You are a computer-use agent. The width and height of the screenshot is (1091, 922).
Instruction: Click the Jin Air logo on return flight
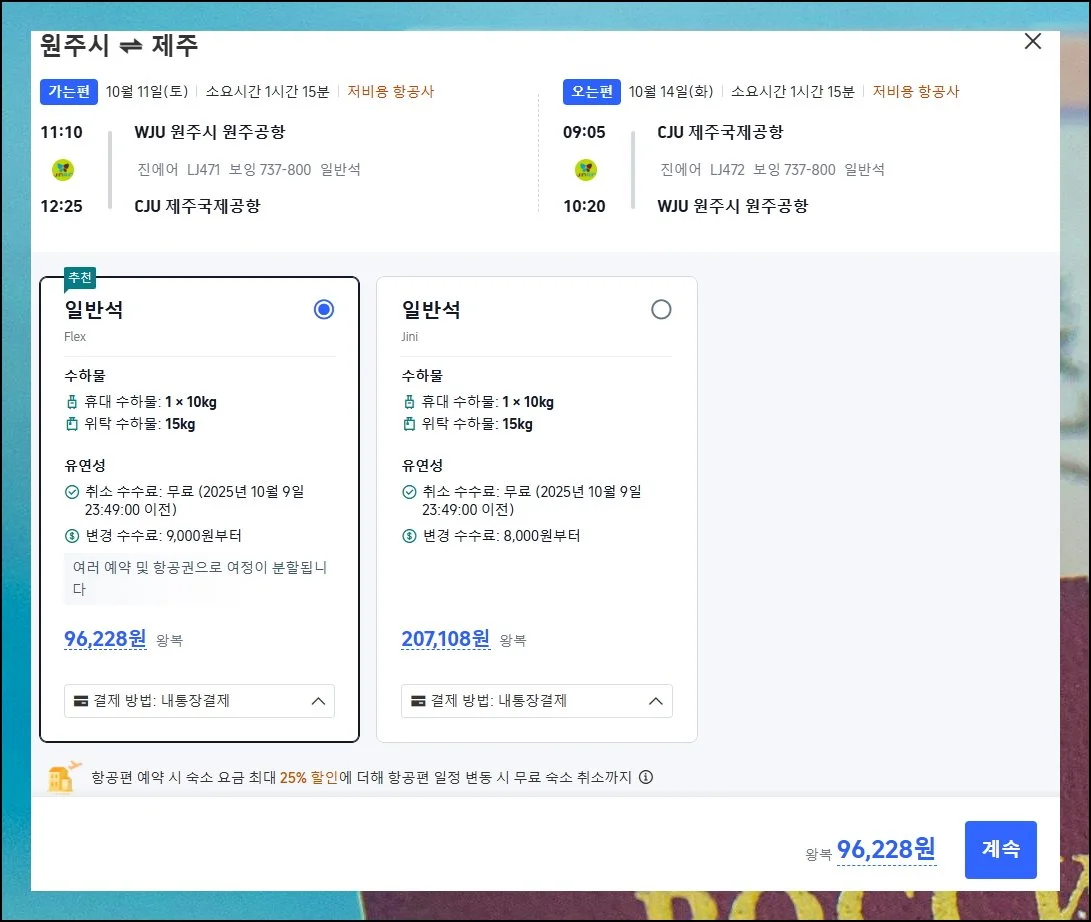coord(586,170)
